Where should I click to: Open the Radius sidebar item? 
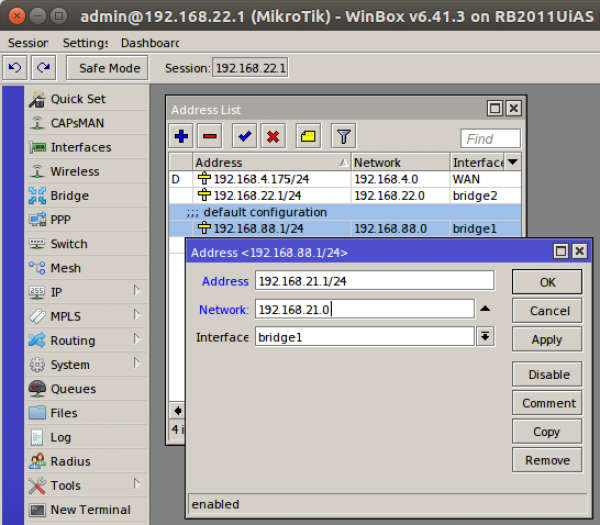(x=87, y=461)
